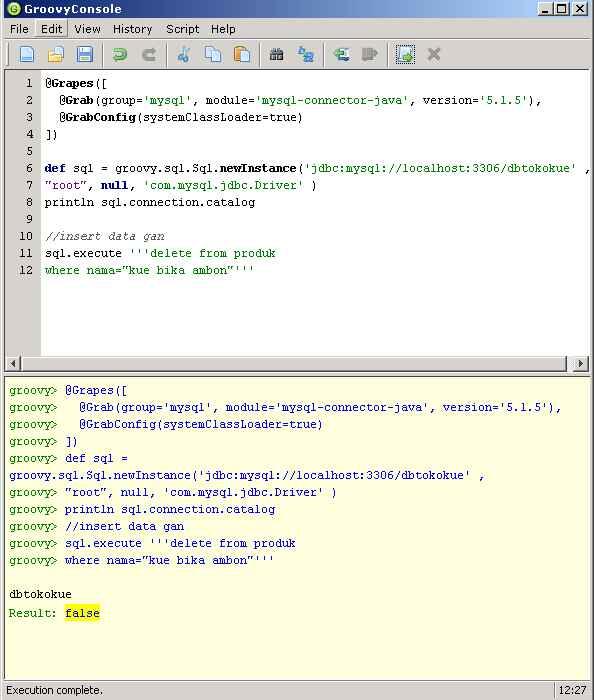Click the horizontal scrollbar right arrow
The image size is (594, 700).
coord(580,363)
